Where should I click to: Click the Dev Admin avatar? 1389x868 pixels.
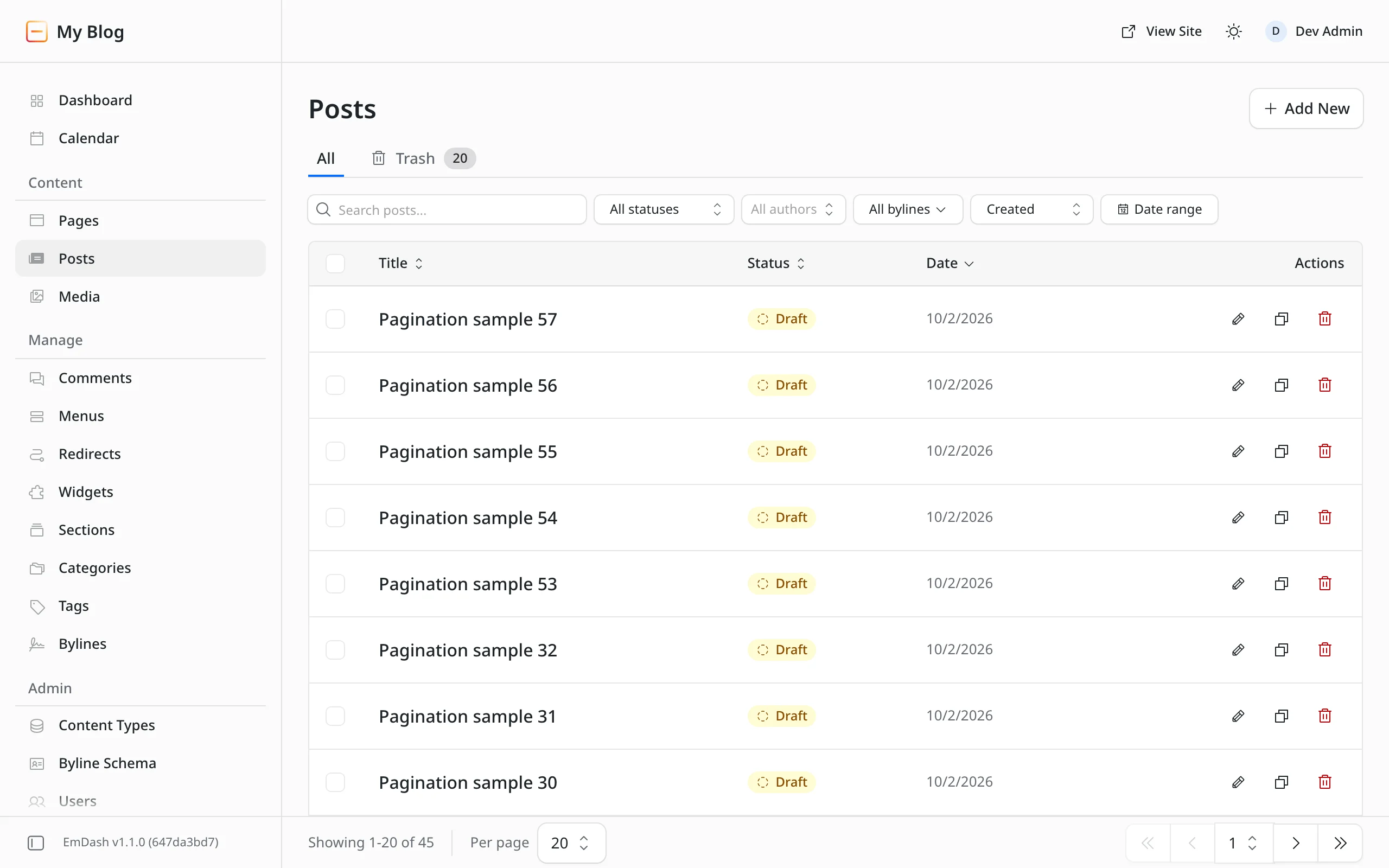(x=1276, y=31)
